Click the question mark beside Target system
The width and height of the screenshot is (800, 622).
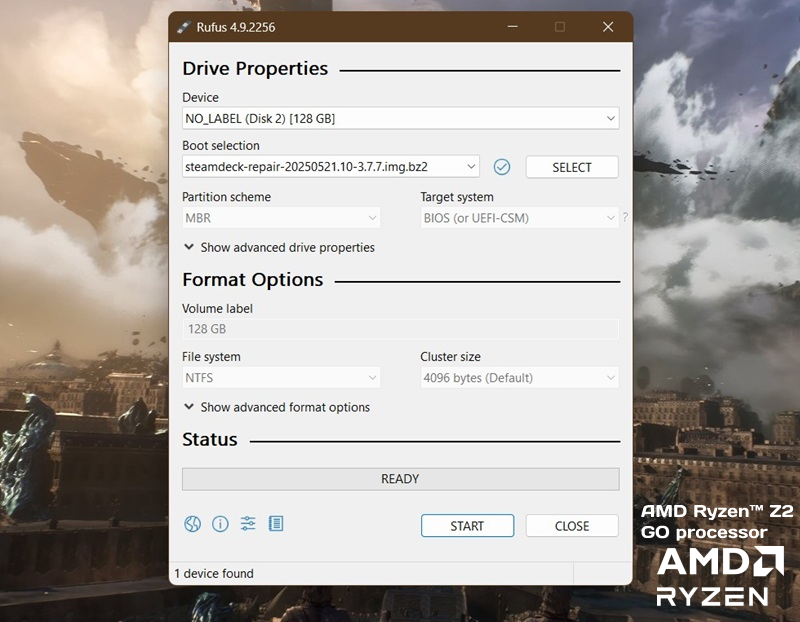pos(625,218)
